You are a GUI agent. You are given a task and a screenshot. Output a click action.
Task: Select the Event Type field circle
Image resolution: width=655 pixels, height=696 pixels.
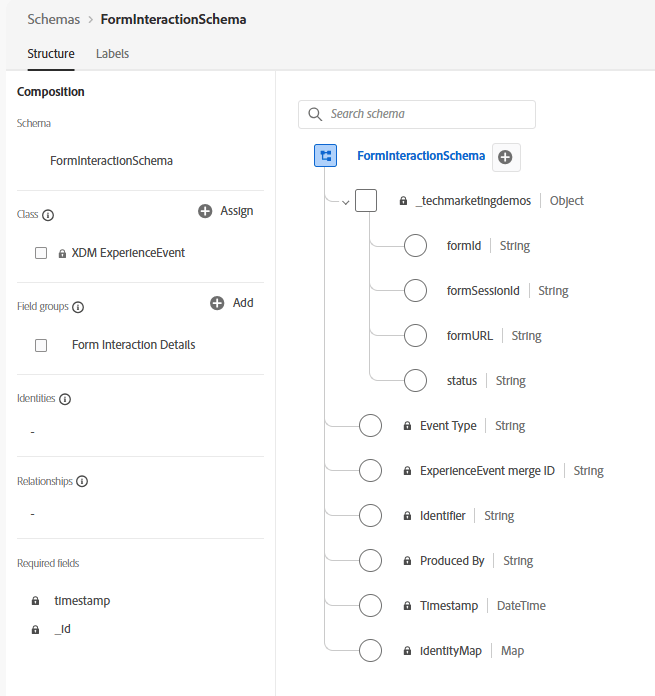pyautogui.click(x=371, y=426)
